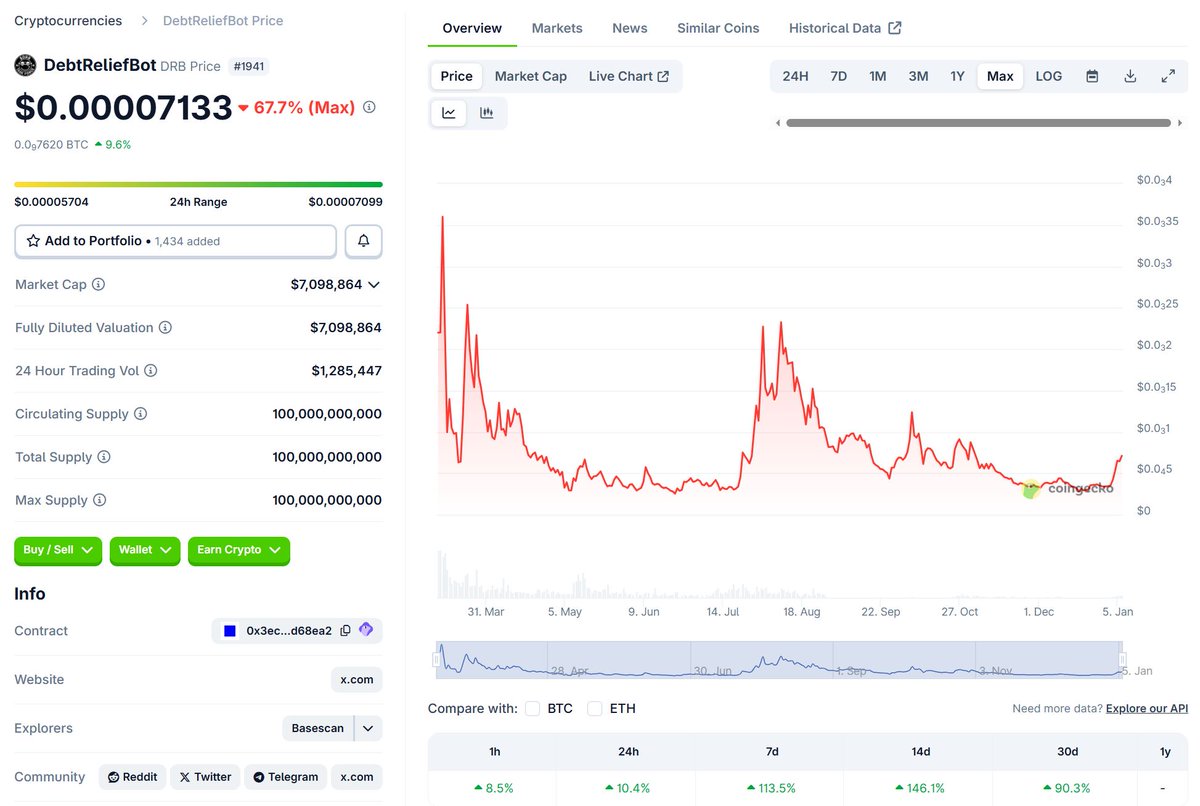Click the bell price alert button
This screenshot has width=1200, height=806.
point(364,241)
